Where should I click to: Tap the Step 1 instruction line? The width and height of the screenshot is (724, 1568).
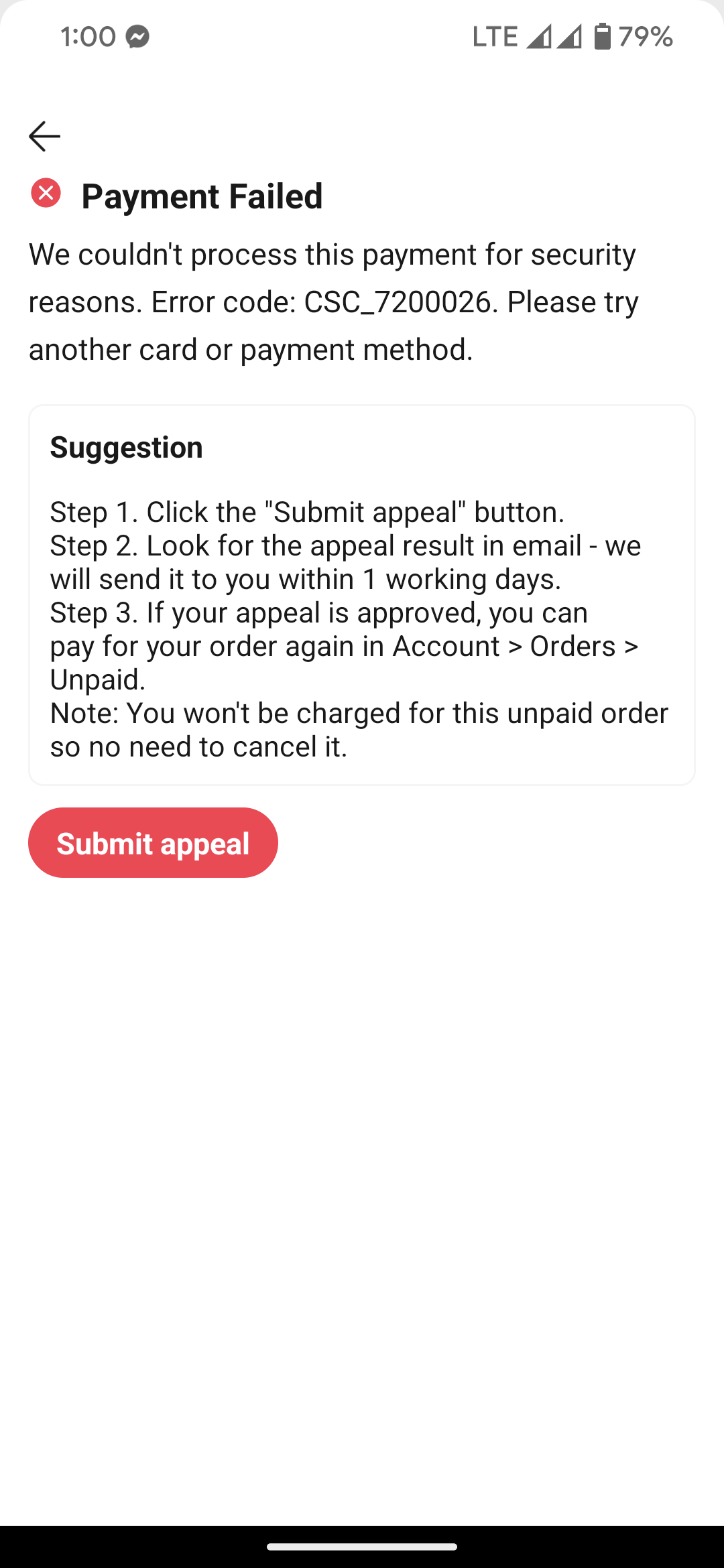pos(307,512)
